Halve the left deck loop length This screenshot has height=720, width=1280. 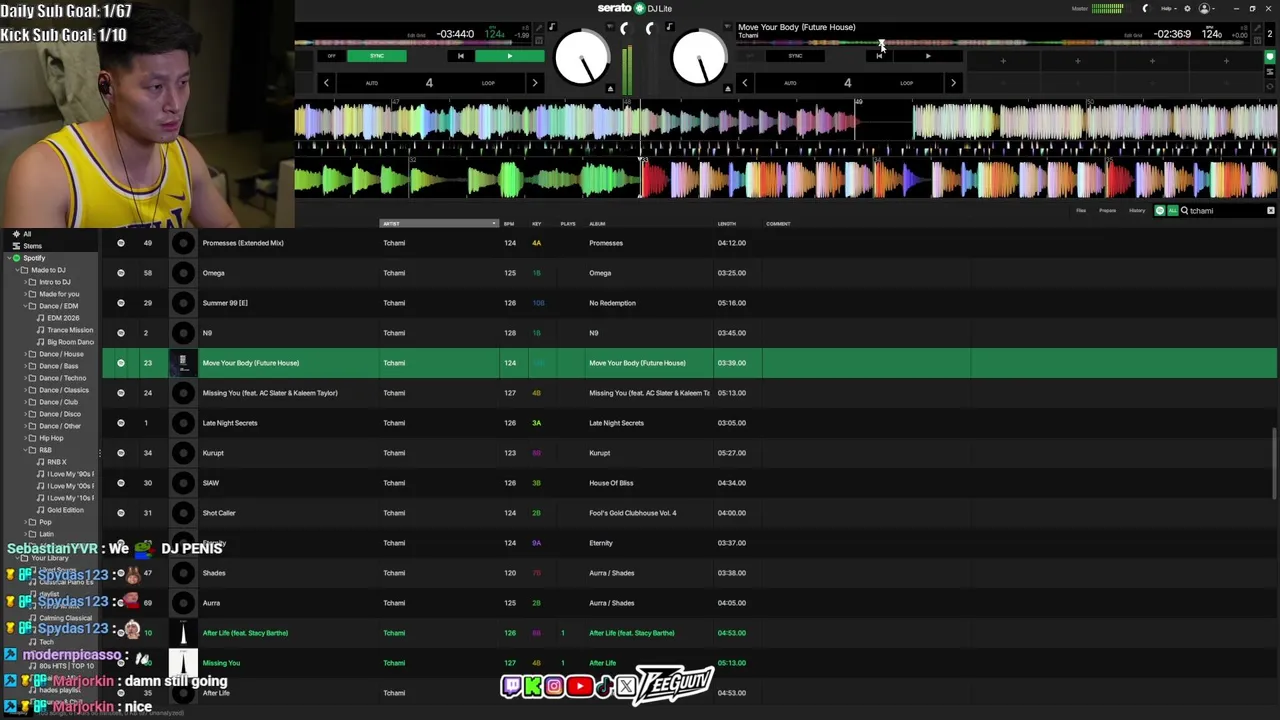pyautogui.click(x=326, y=83)
